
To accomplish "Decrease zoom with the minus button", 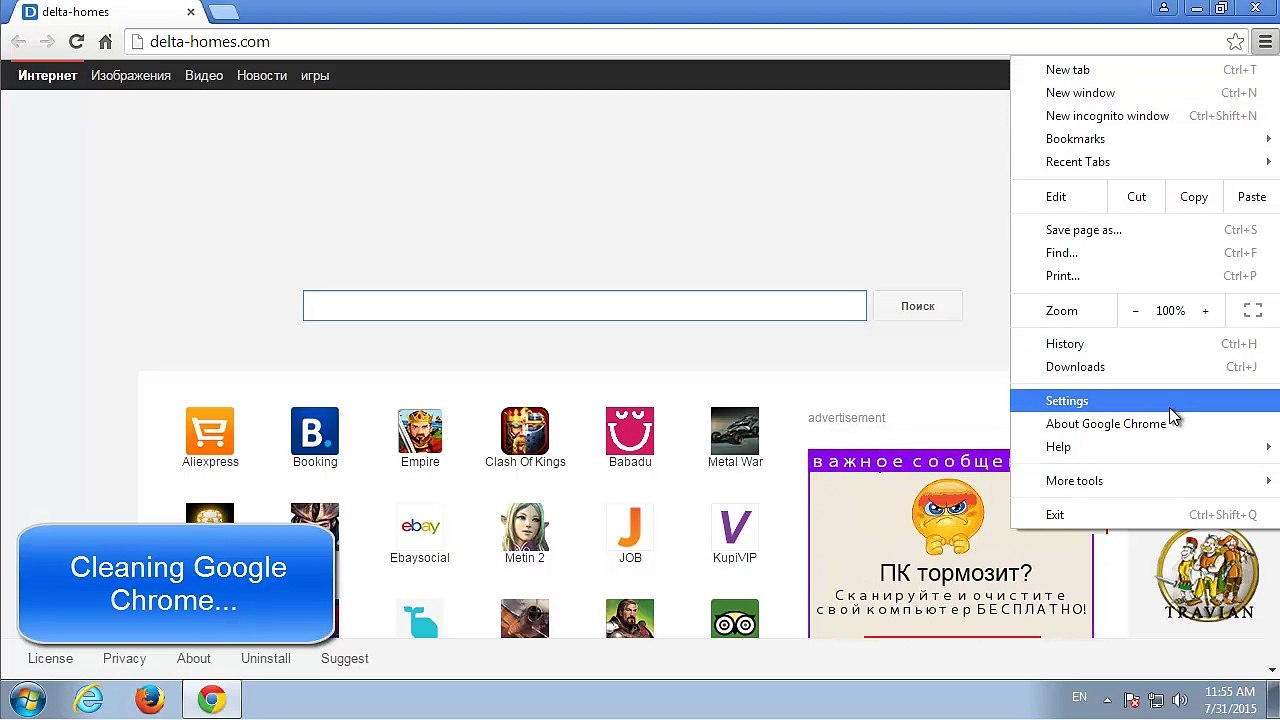I will pos(1135,311).
